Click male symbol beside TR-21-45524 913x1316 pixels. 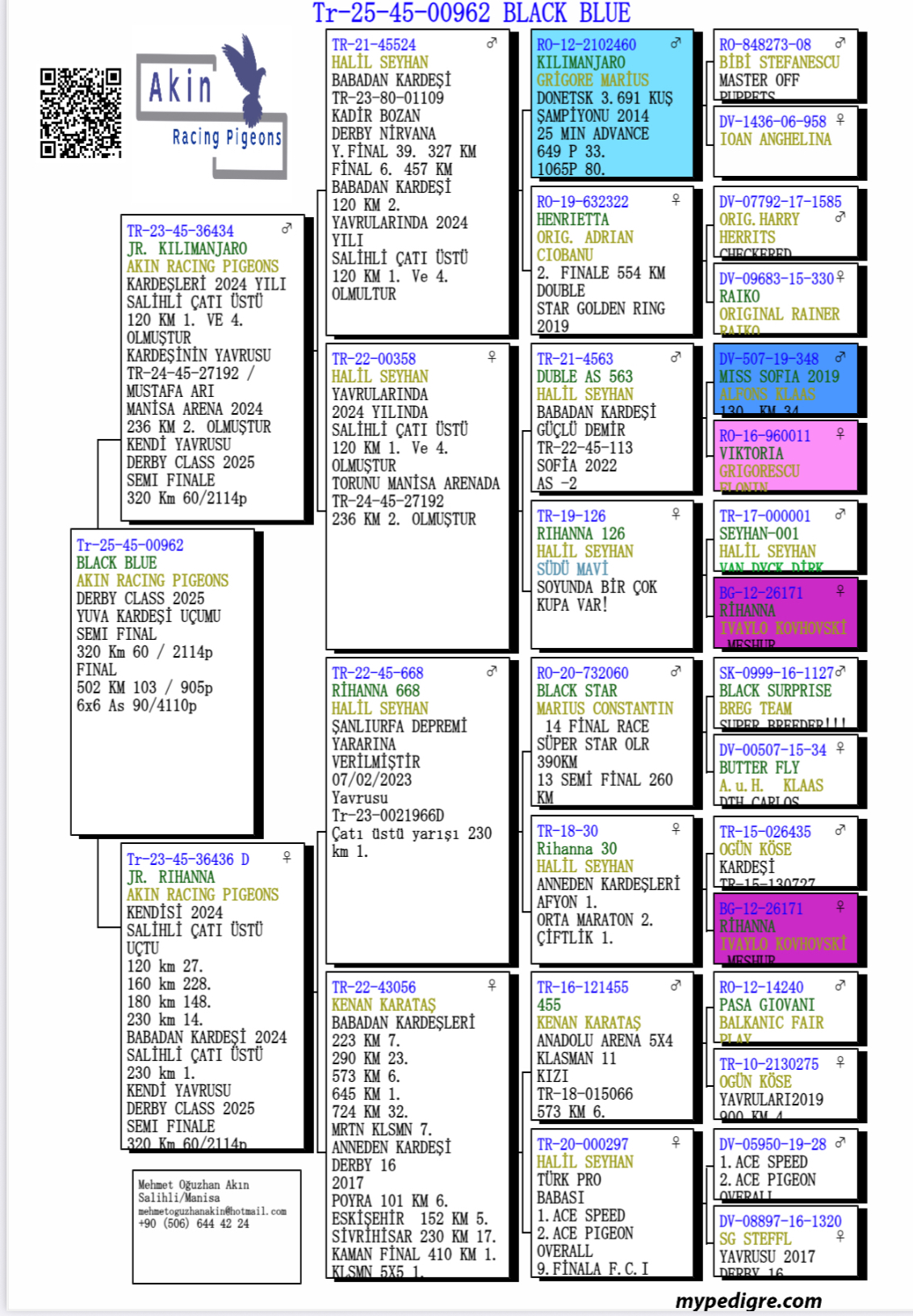click(x=492, y=44)
